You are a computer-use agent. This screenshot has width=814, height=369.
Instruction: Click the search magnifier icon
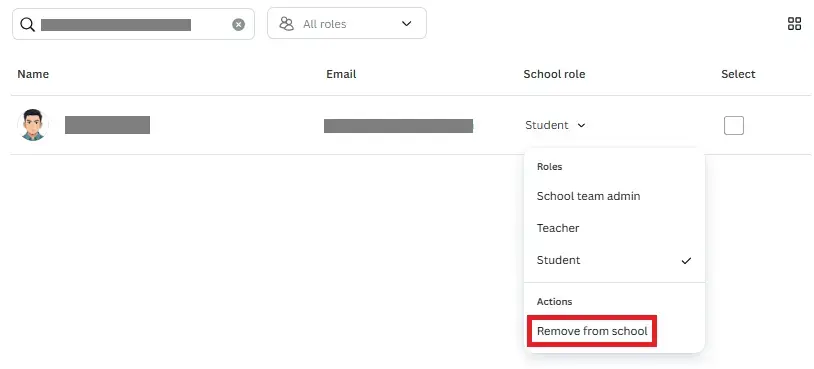[x=27, y=24]
